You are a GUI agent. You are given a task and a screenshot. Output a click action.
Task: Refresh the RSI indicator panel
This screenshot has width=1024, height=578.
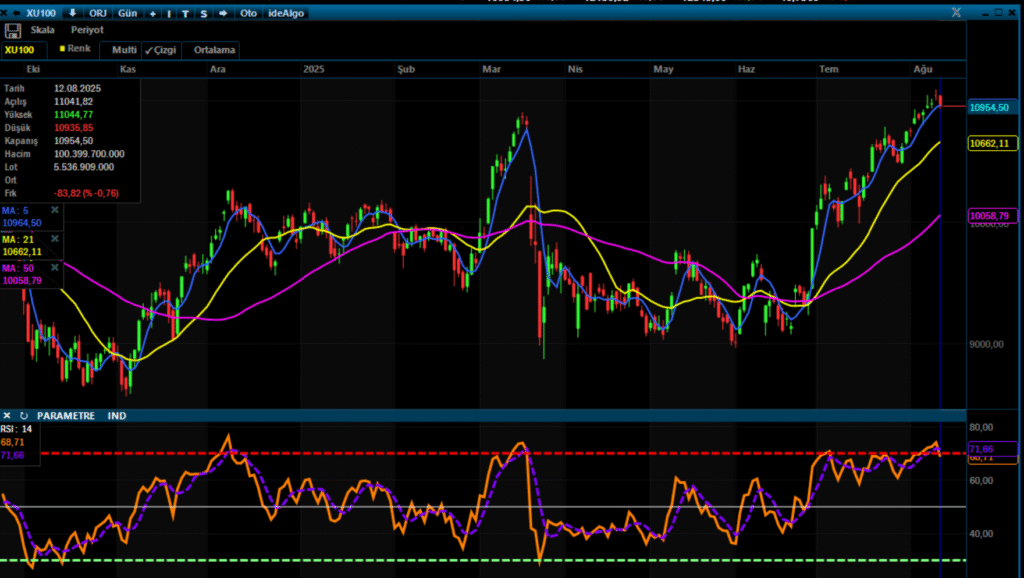point(23,415)
